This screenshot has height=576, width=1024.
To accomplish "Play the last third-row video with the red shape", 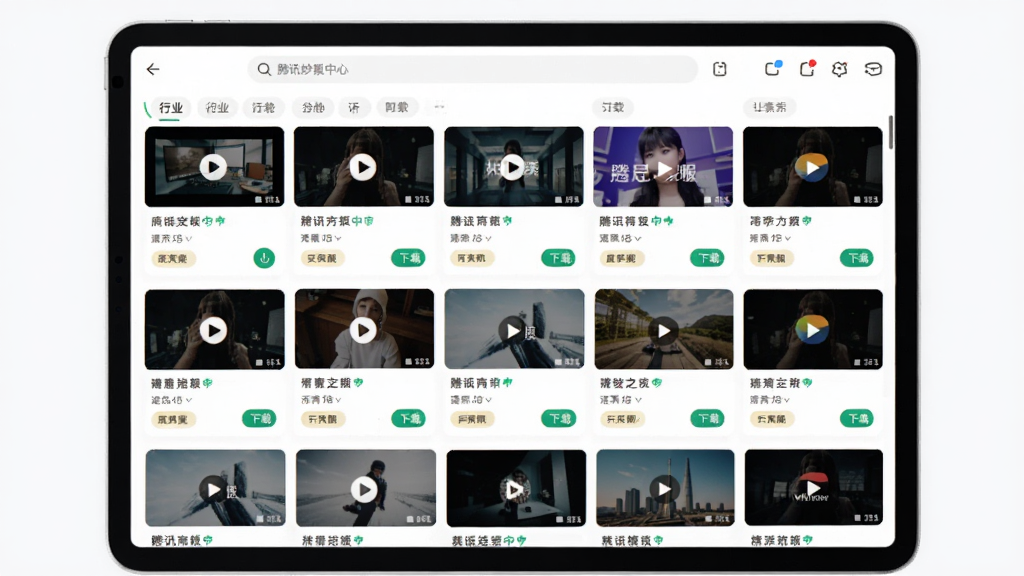I will pyautogui.click(x=813, y=488).
